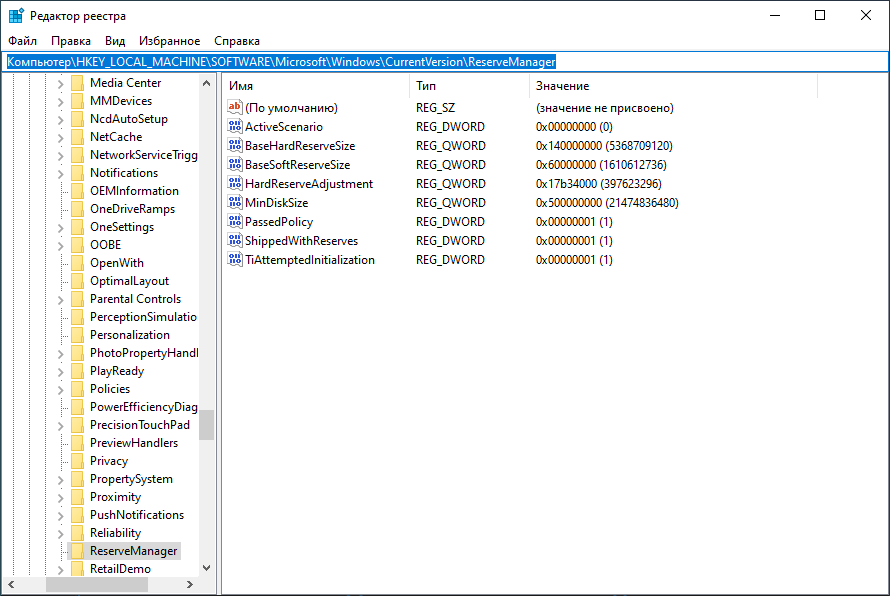890x596 pixels.
Task: Click the tree horizontal scroll right arrow
Action: point(190,584)
